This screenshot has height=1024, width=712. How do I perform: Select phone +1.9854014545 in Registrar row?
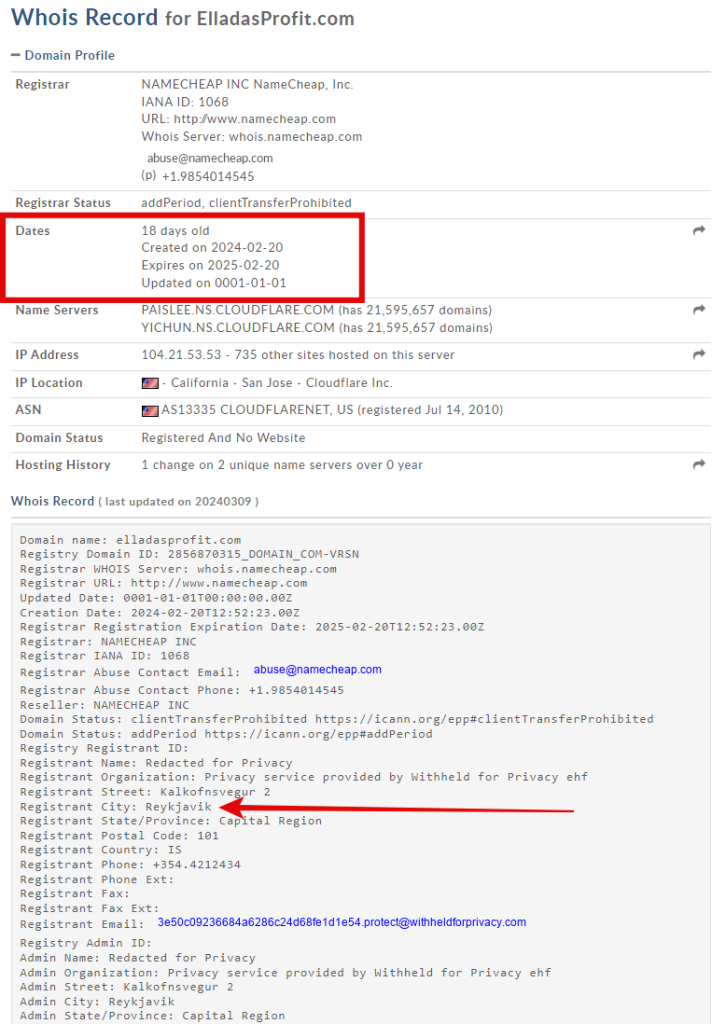click(208, 176)
